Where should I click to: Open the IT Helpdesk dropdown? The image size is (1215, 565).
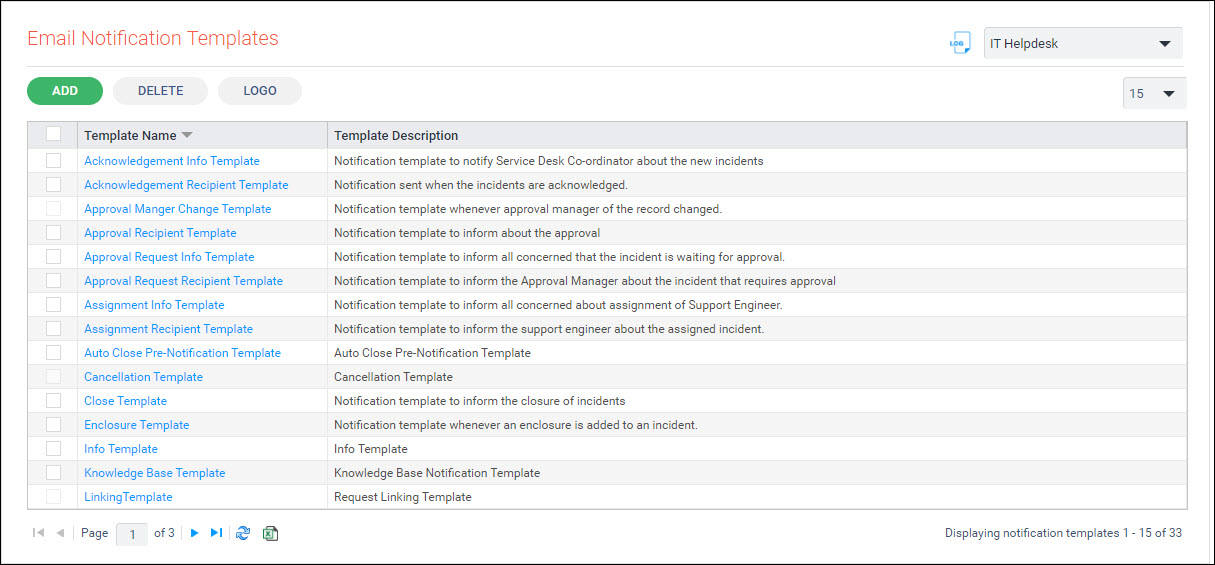(1083, 44)
